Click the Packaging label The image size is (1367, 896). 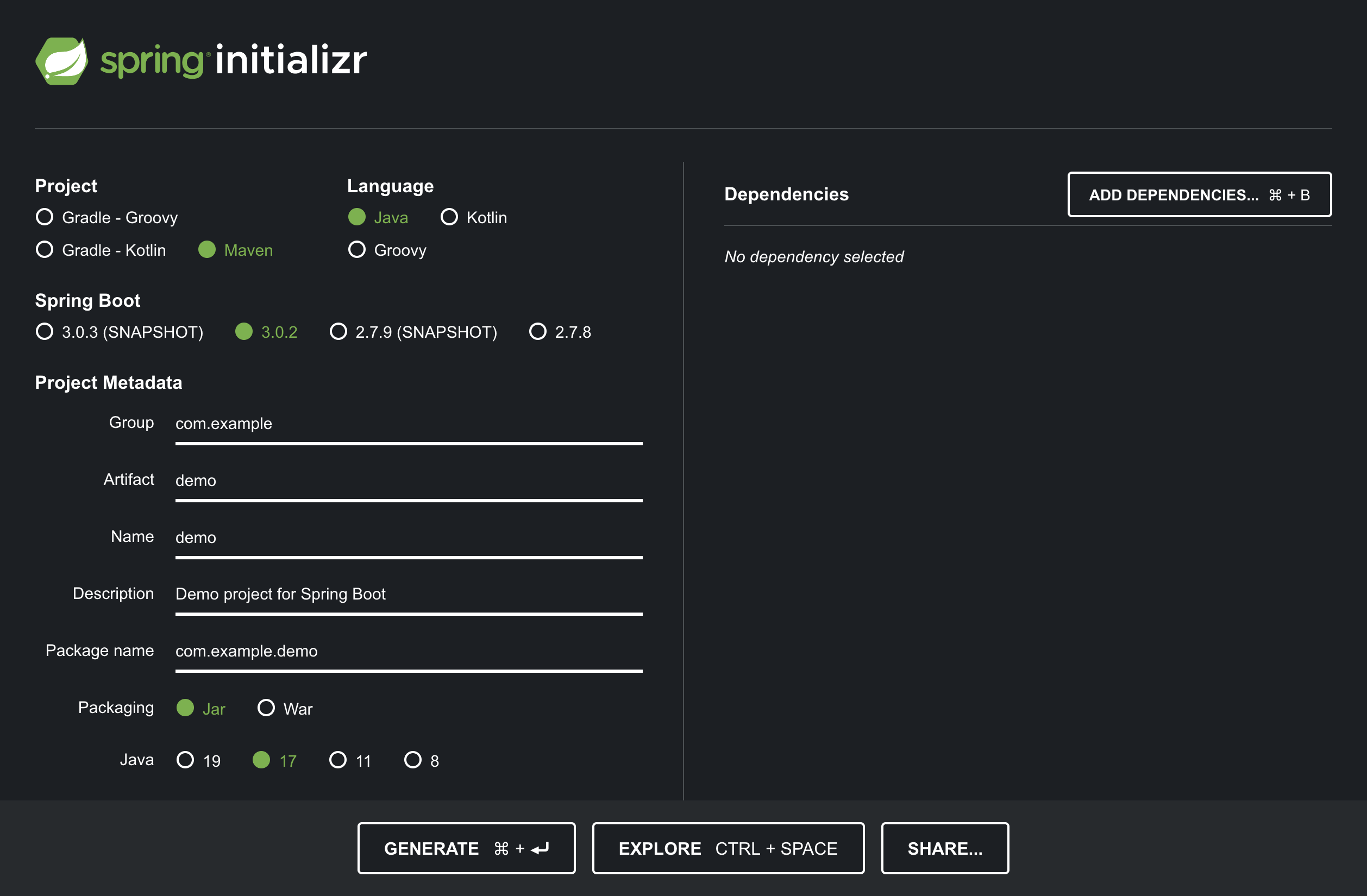point(116,707)
